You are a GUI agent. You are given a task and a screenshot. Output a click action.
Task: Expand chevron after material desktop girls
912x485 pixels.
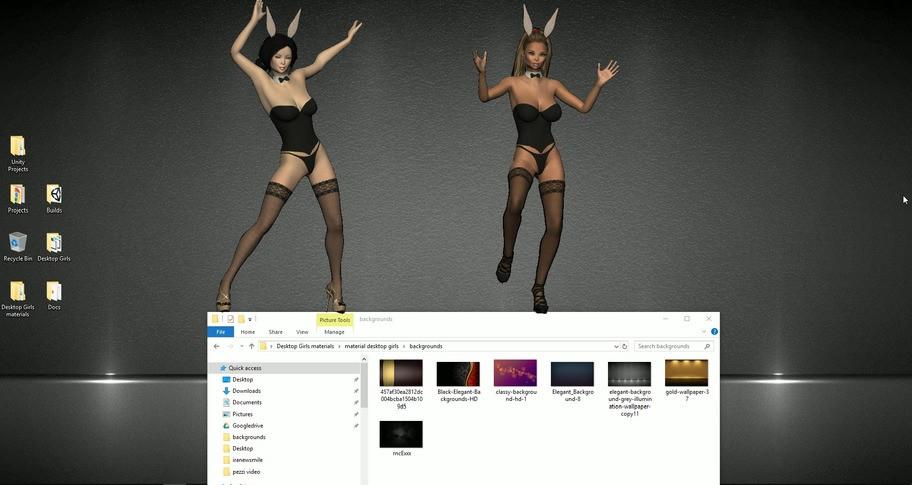click(x=404, y=346)
